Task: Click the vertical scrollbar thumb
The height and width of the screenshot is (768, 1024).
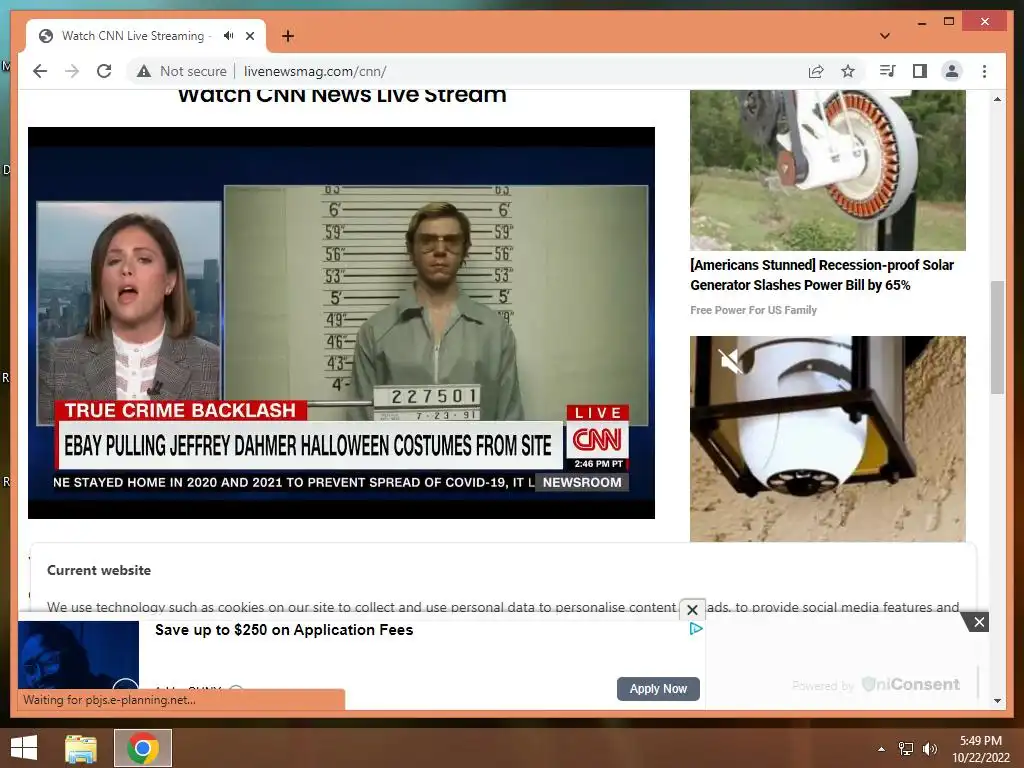Action: coord(997,337)
